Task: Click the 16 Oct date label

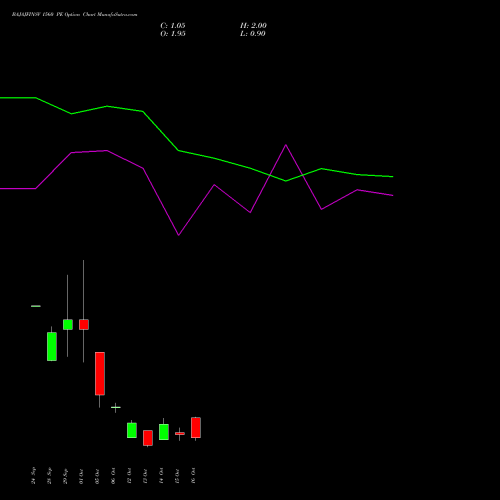Action: point(193,476)
